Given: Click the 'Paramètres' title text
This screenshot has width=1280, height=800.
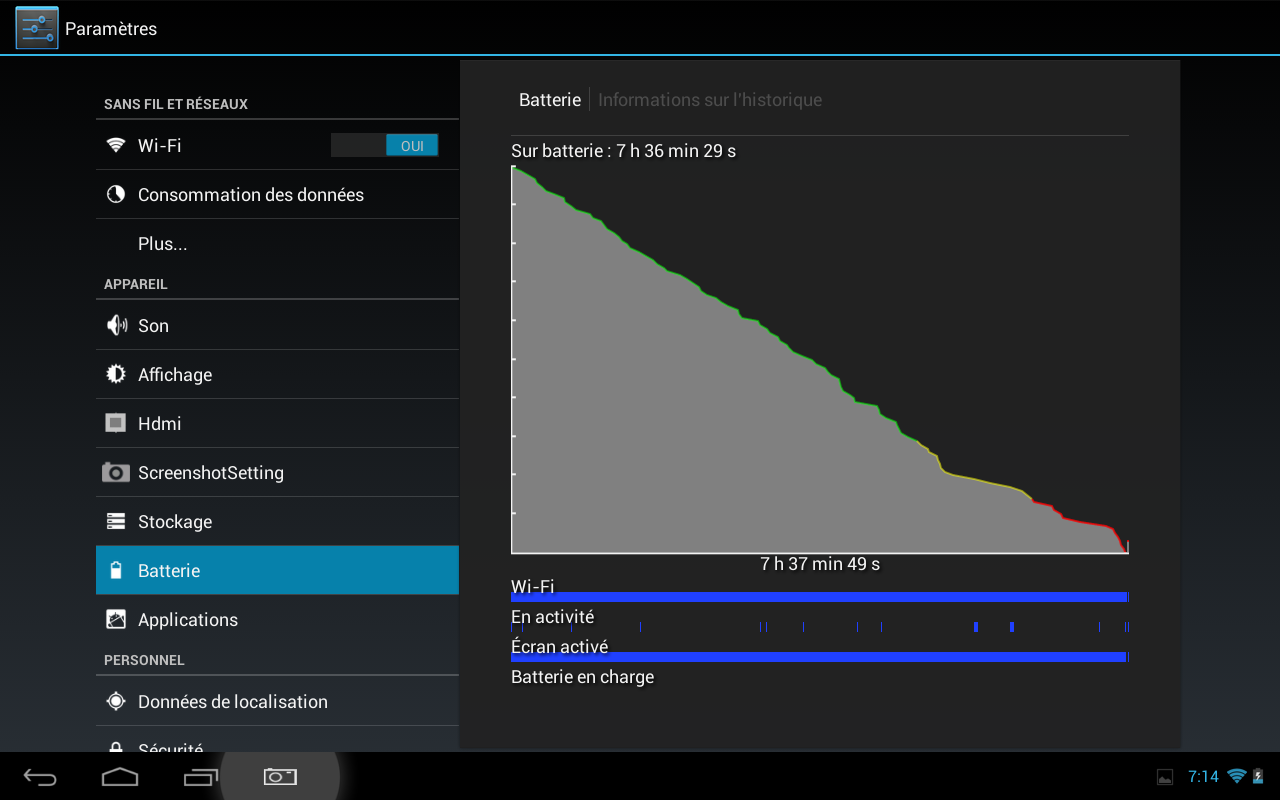Looking at the screenshot, I should coord(111,29).
